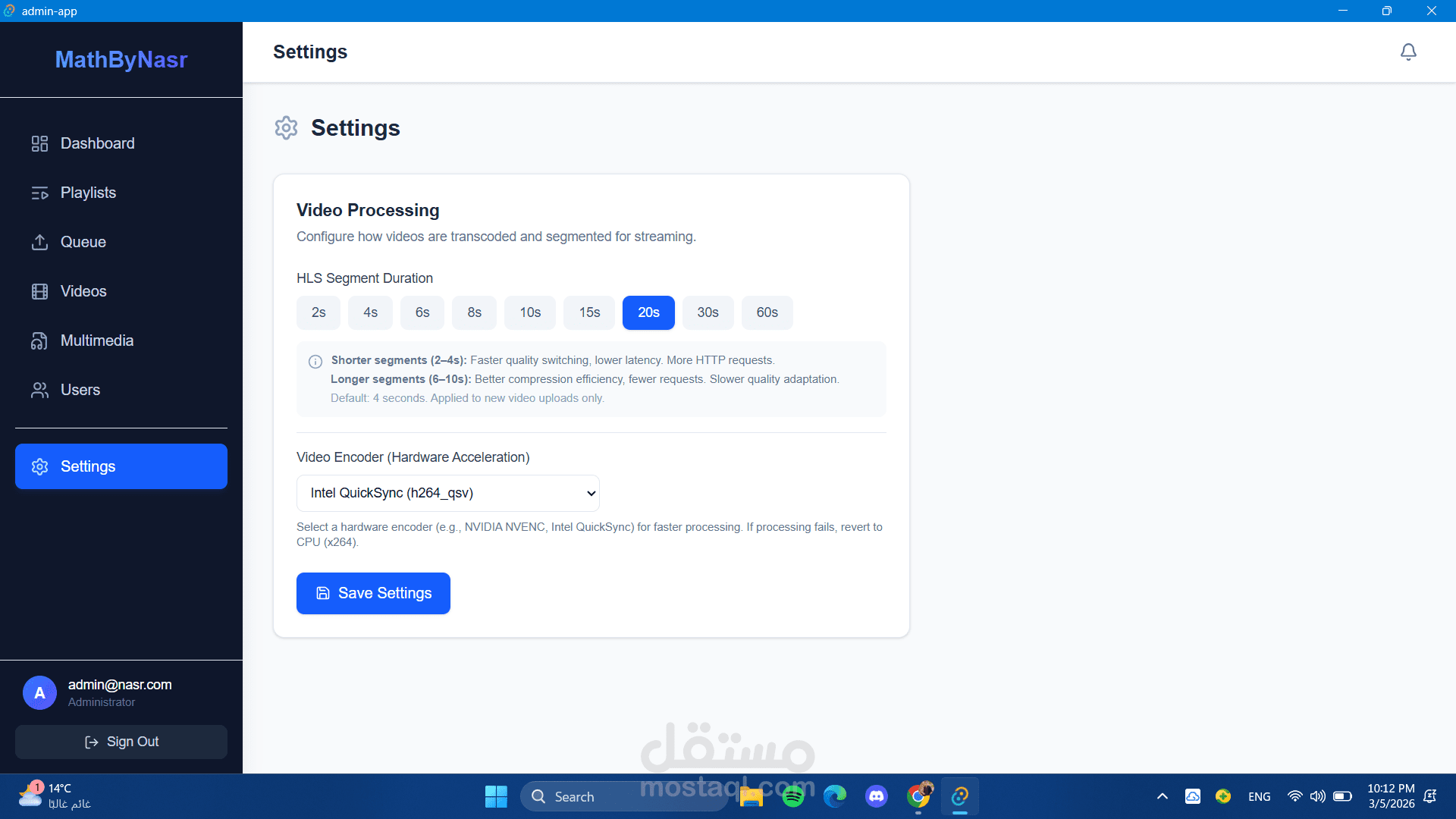This screenshot has width=1456, height=819.
Task: Select the 10s segment duration option
Action: (x=530, y=312)
